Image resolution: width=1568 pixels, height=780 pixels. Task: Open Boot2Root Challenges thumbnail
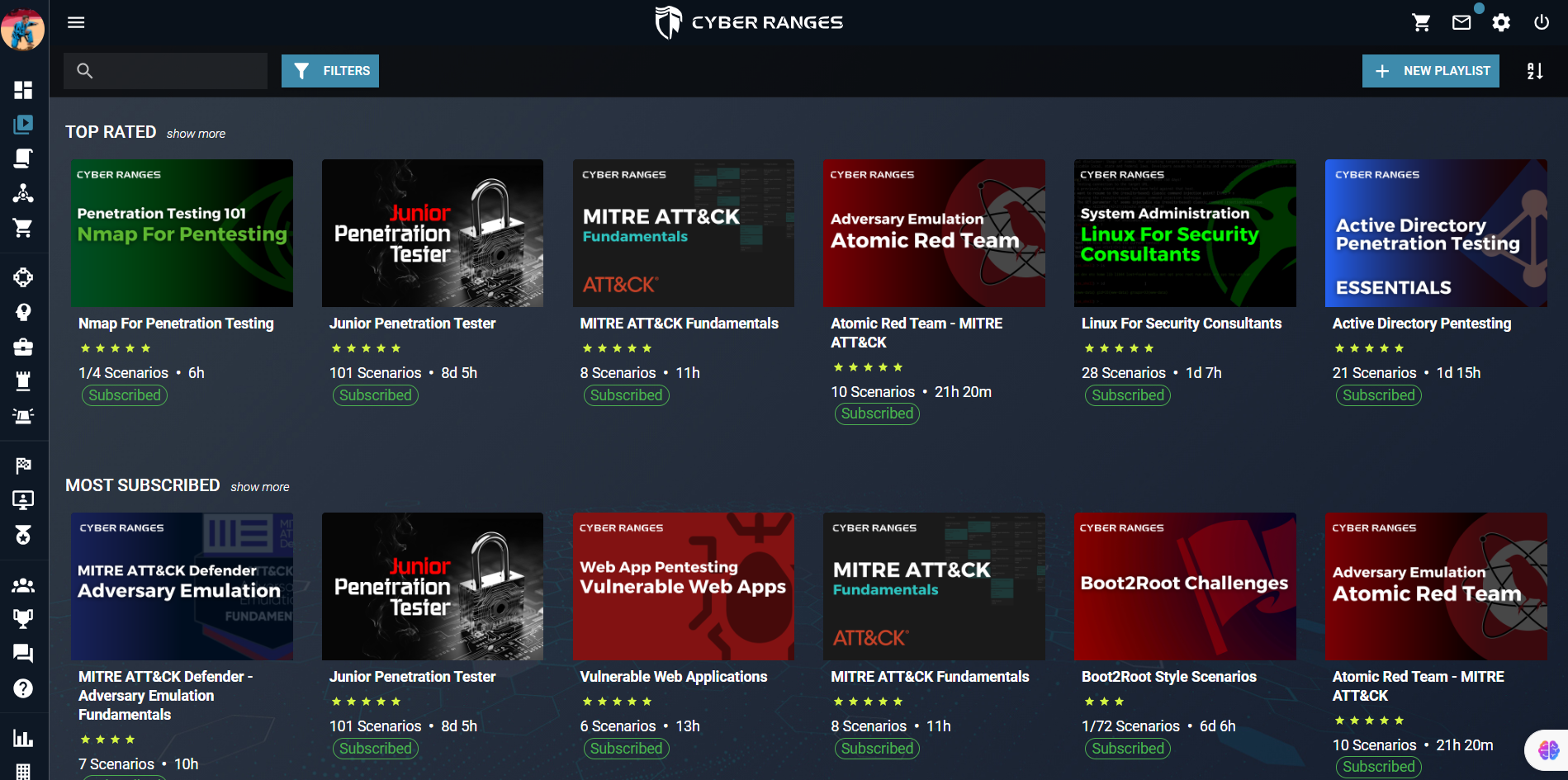coord(1185,586)
